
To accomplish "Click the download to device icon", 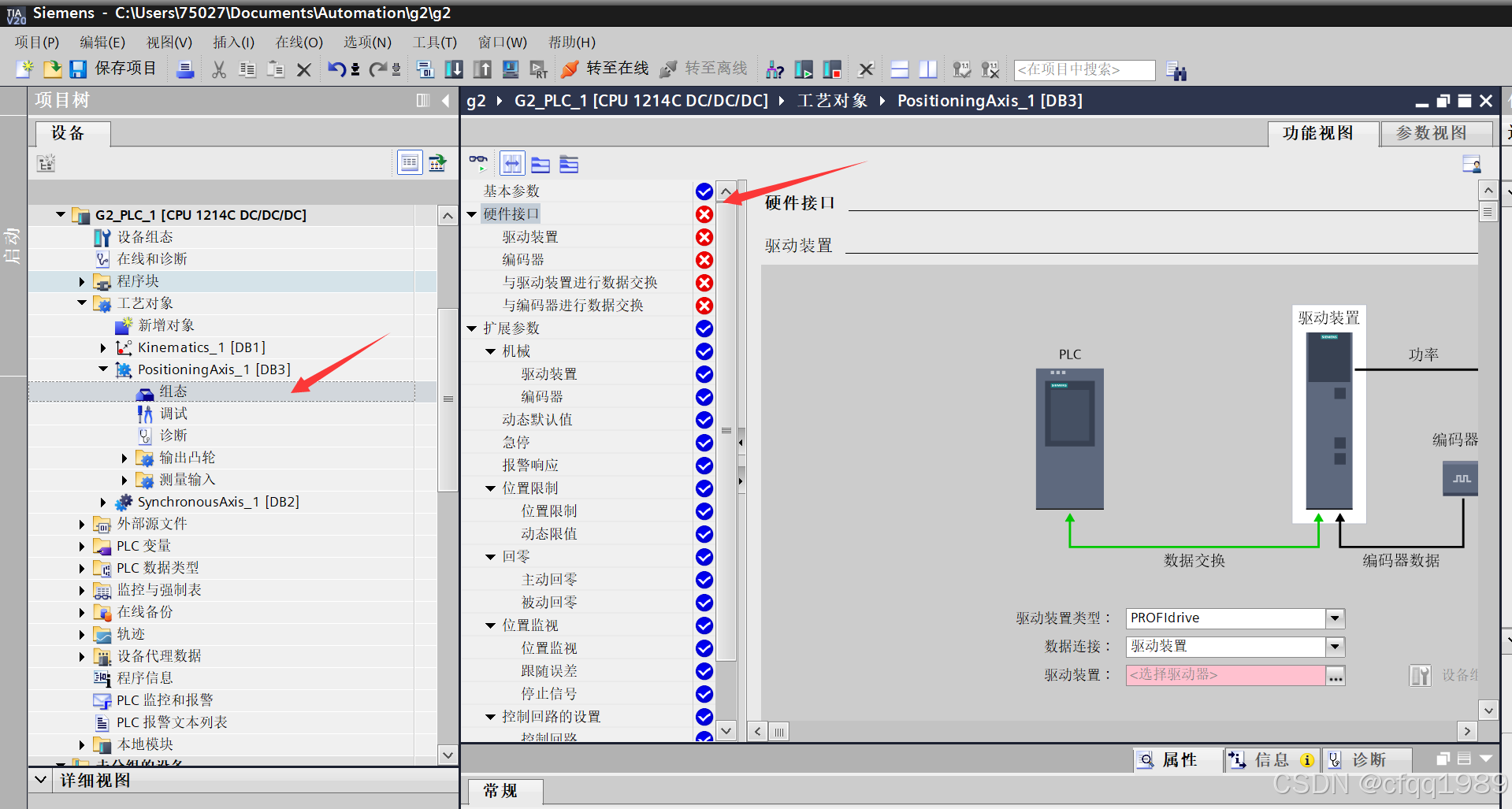I will (454, 69).
